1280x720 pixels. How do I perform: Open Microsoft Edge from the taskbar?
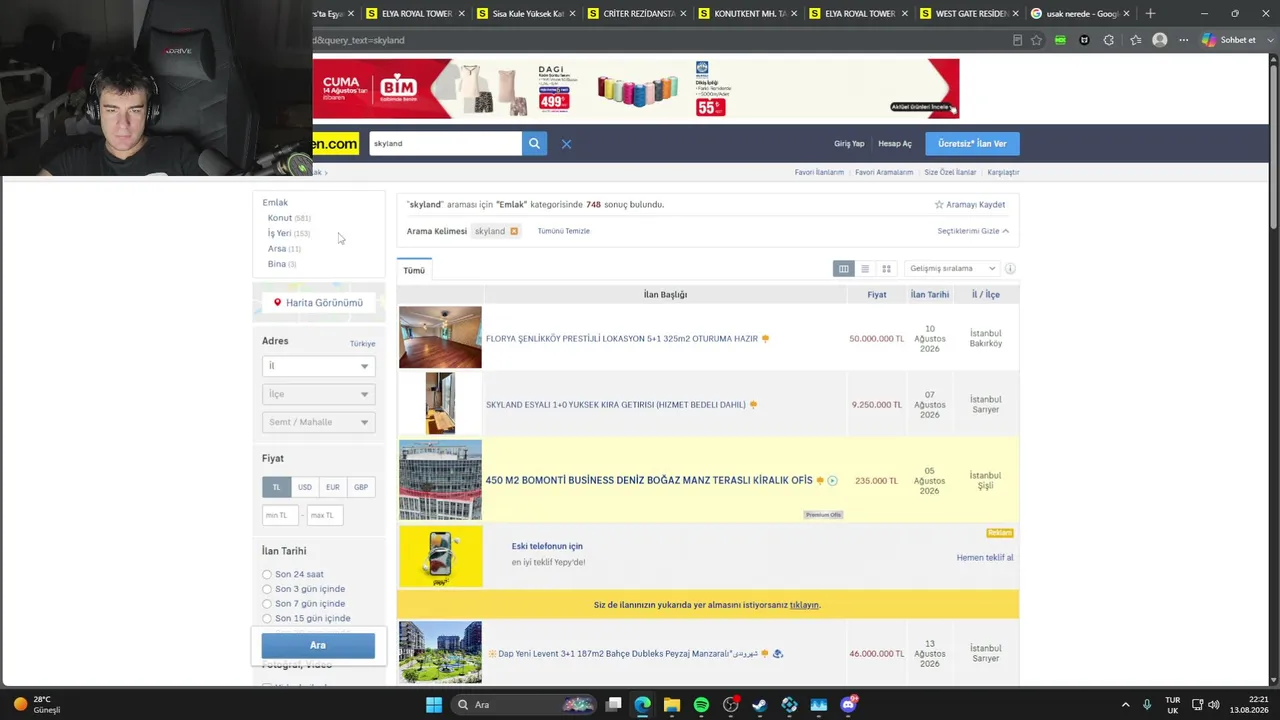[x=642, y=705]
